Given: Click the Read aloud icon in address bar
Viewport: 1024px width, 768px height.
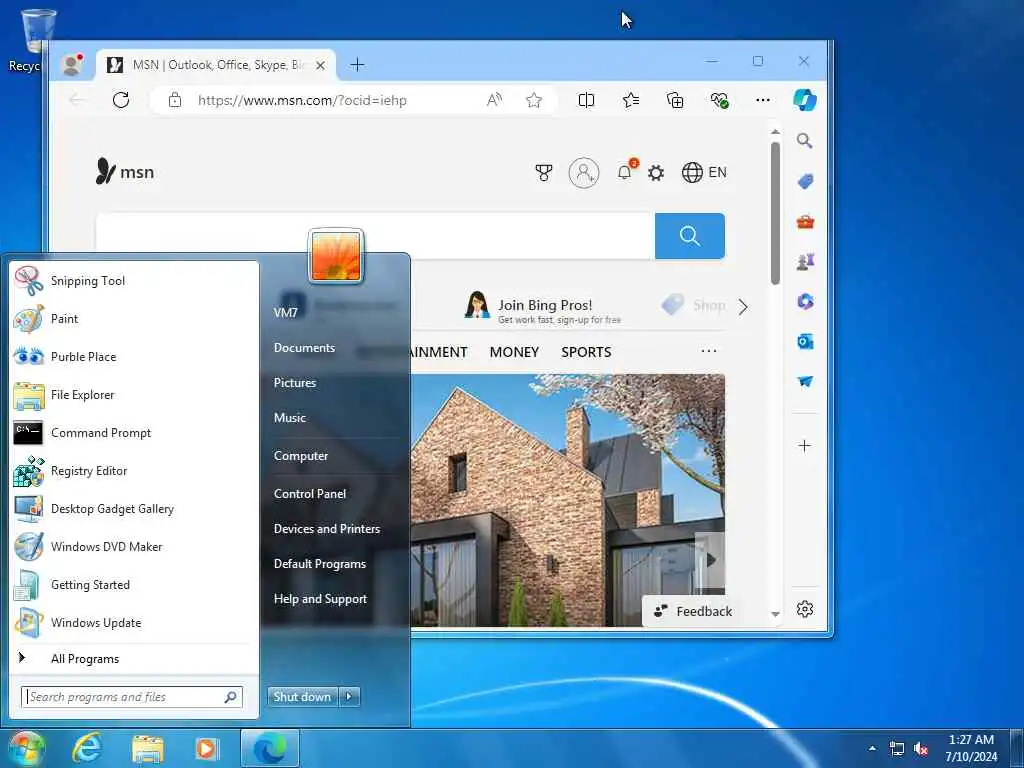Looking at the screenshot, I should click(494, 100).
